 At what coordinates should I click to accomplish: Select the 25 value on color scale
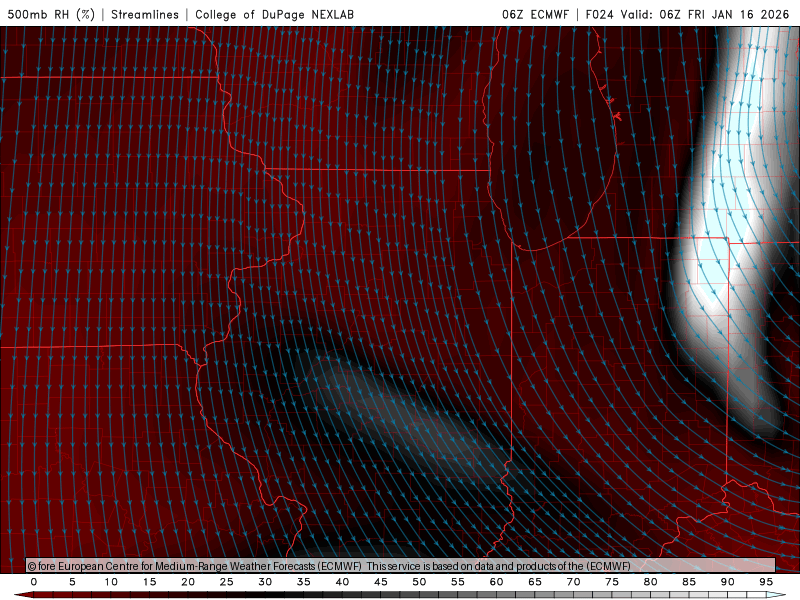pyautogui.click(x=227, y=582)
